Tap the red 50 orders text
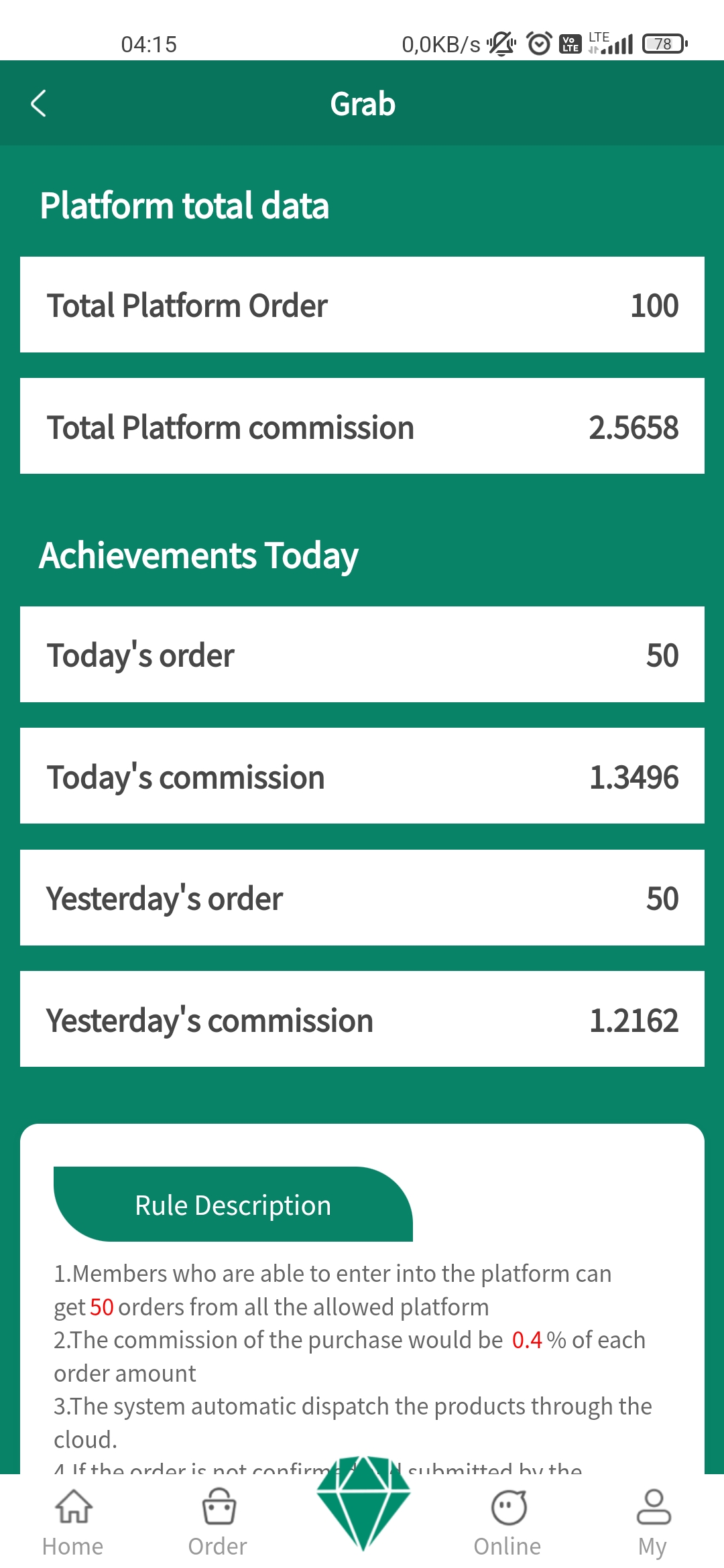The width and height of the screenshot is (724, 1568). [102, 1307]
